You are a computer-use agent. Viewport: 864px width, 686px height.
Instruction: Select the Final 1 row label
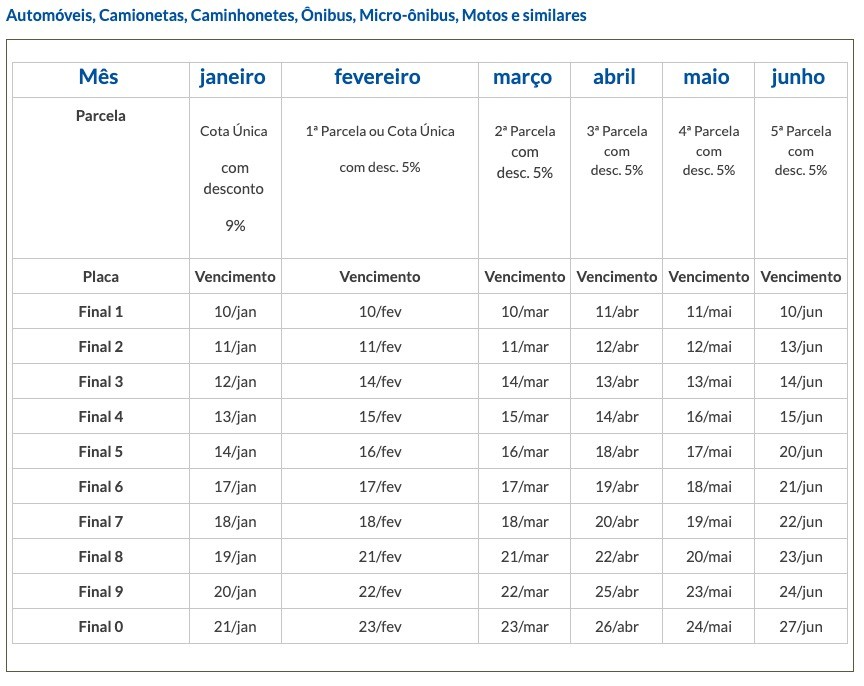pos(101,312)
